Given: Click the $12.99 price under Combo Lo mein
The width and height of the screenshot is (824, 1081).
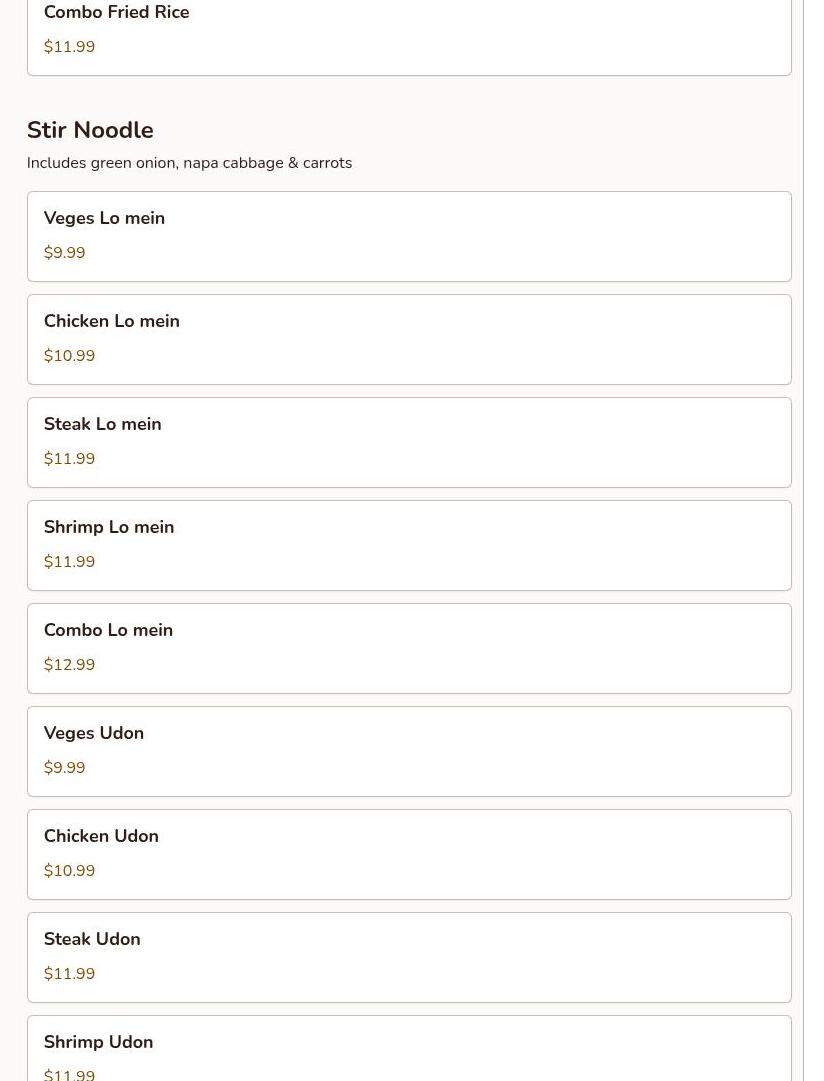Looking at the screenshot, I should 69,665.
